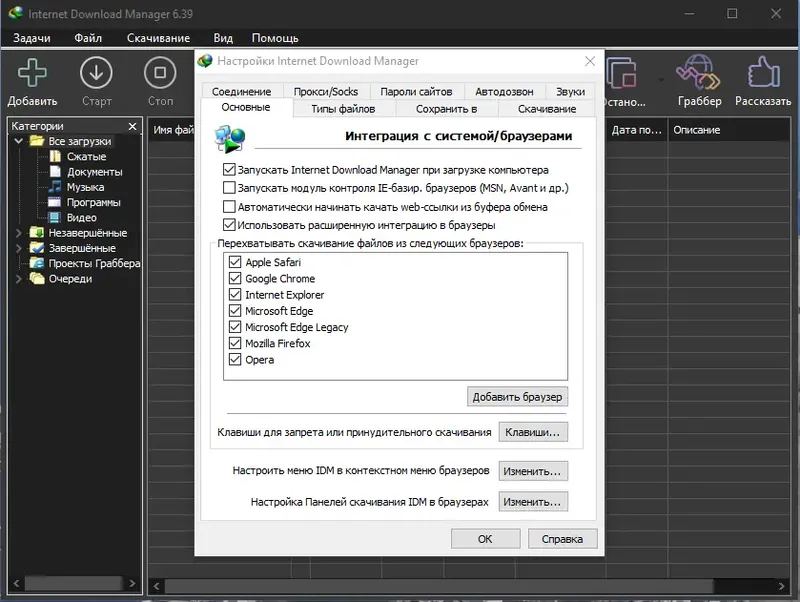Click the Очереди folder icon
Image resolution: width=800 pixels, height=602 pixels.
37,279
